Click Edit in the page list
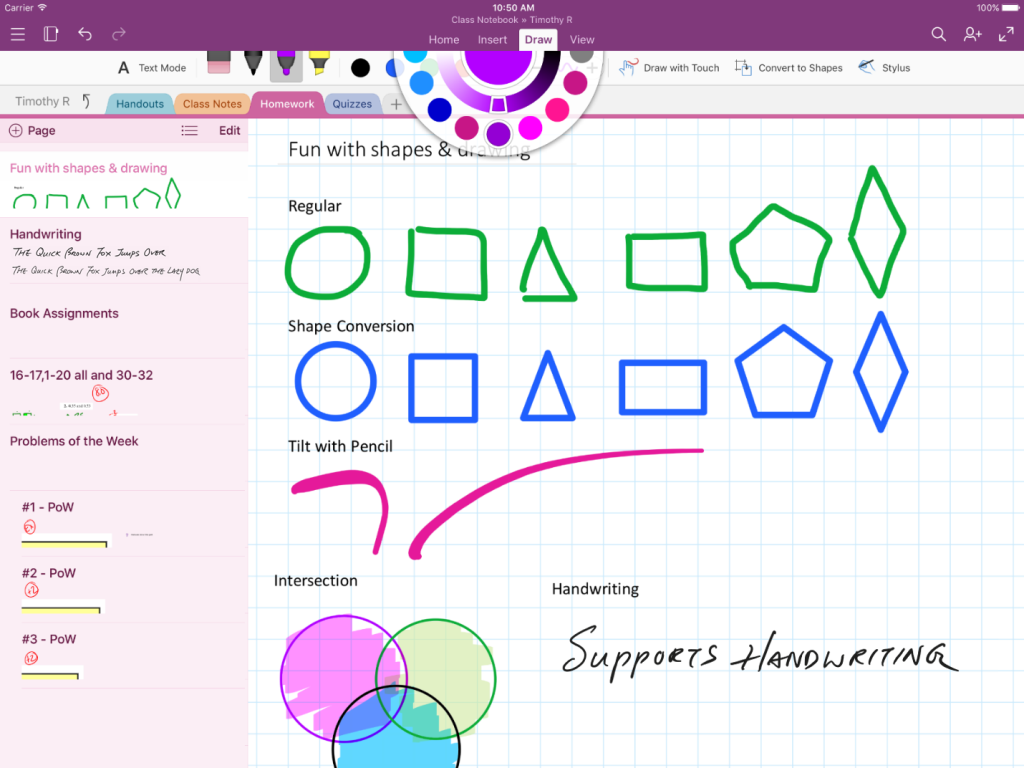This screenshot has width=1024, height=768. [x=230, y=131]
